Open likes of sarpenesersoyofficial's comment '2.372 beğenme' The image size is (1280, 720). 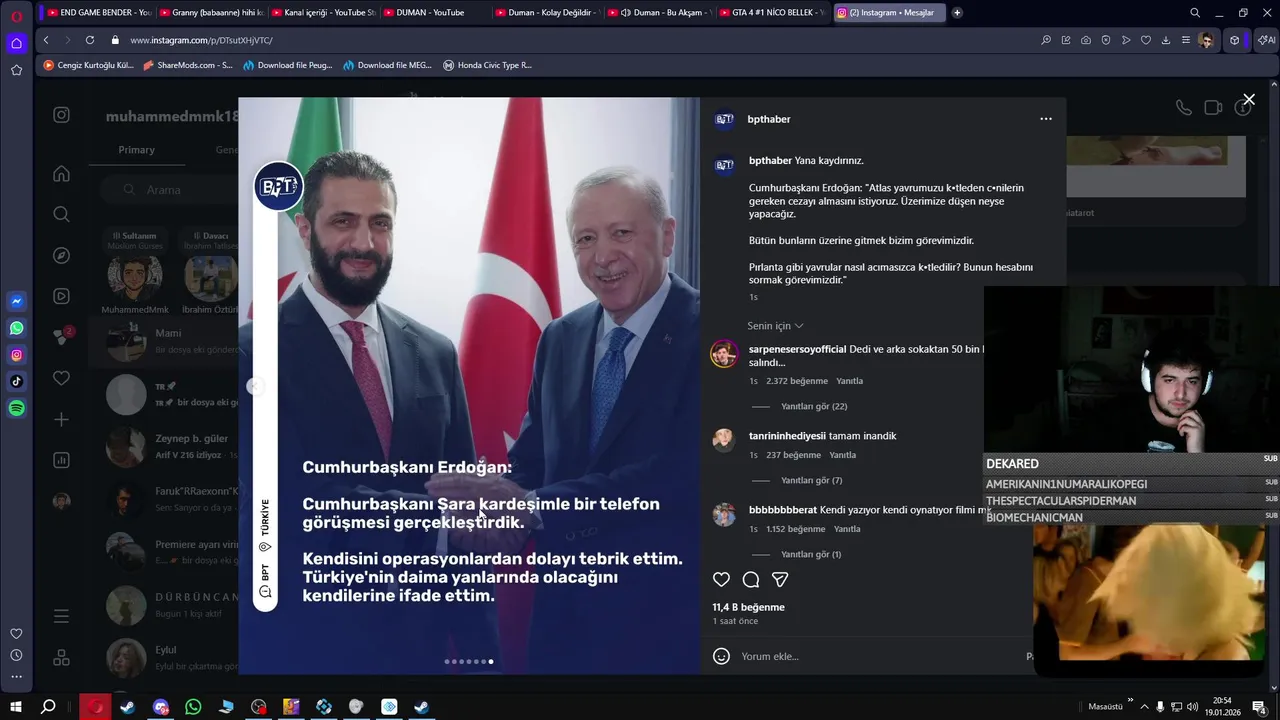click(x=797, y=381)
